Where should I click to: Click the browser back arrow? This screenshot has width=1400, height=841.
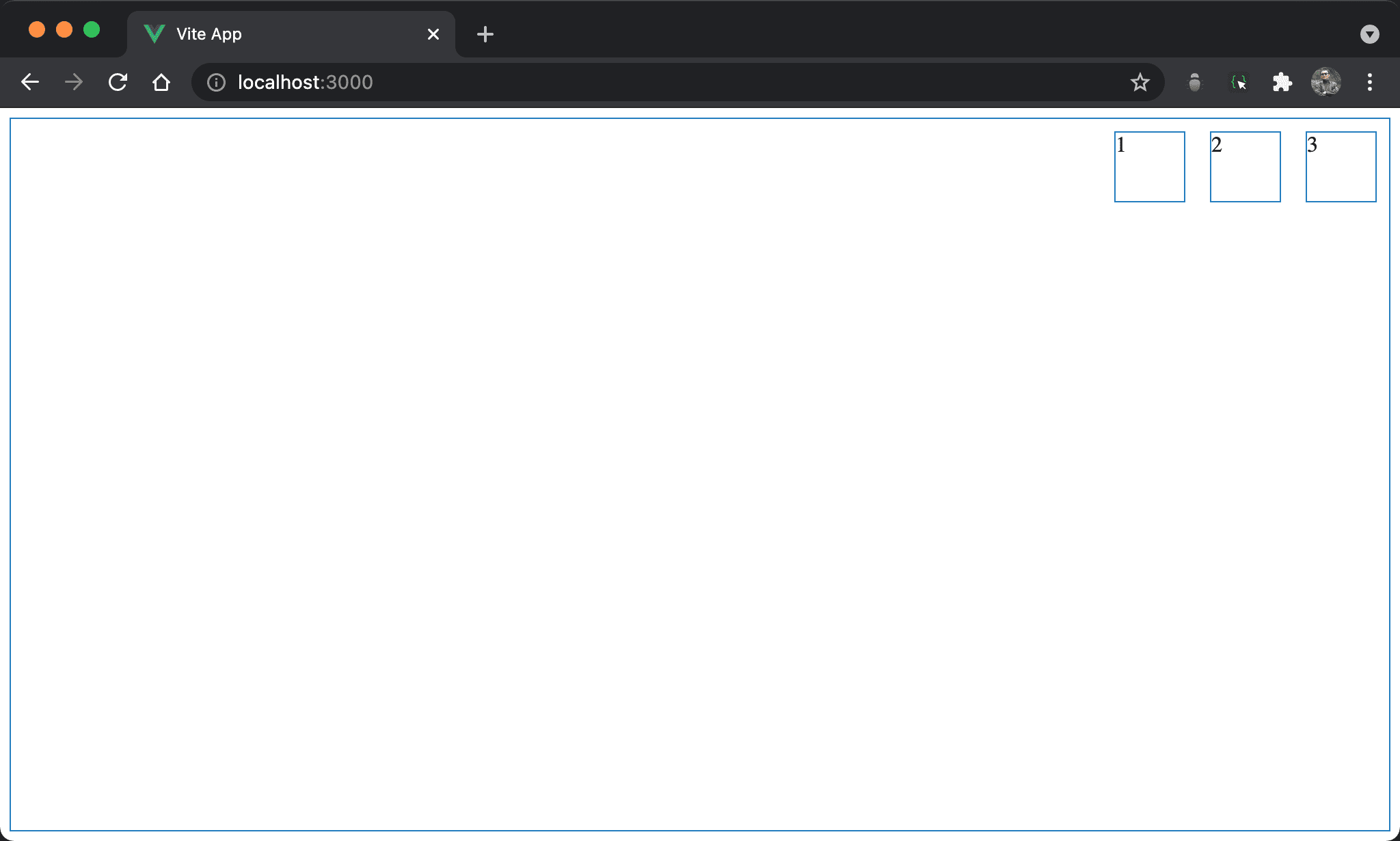coord(30,83)
